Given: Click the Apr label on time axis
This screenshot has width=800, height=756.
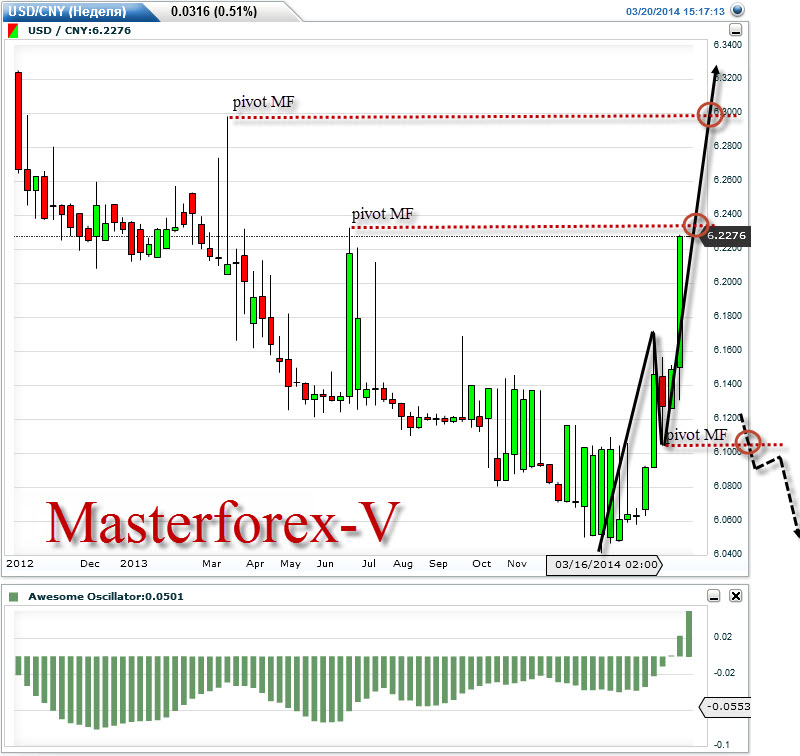Looking at the screenshot, I should [x=255, y=564].
